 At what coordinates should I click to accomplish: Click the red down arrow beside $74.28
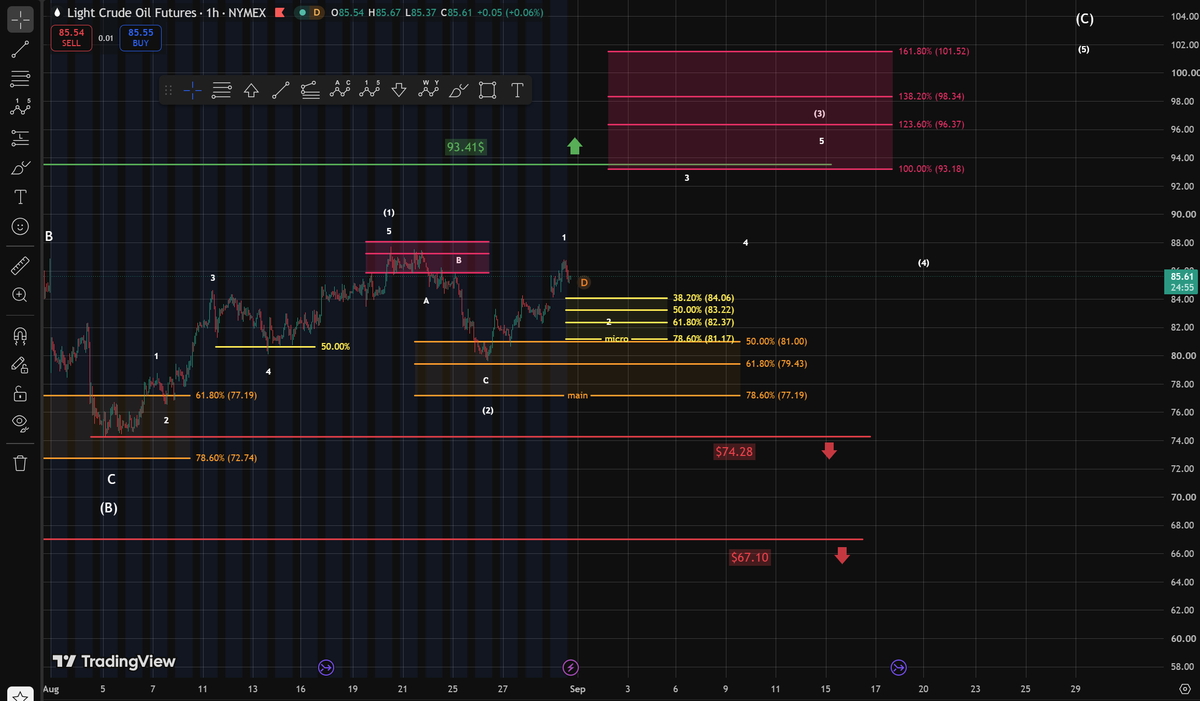[x=829, y=450]
